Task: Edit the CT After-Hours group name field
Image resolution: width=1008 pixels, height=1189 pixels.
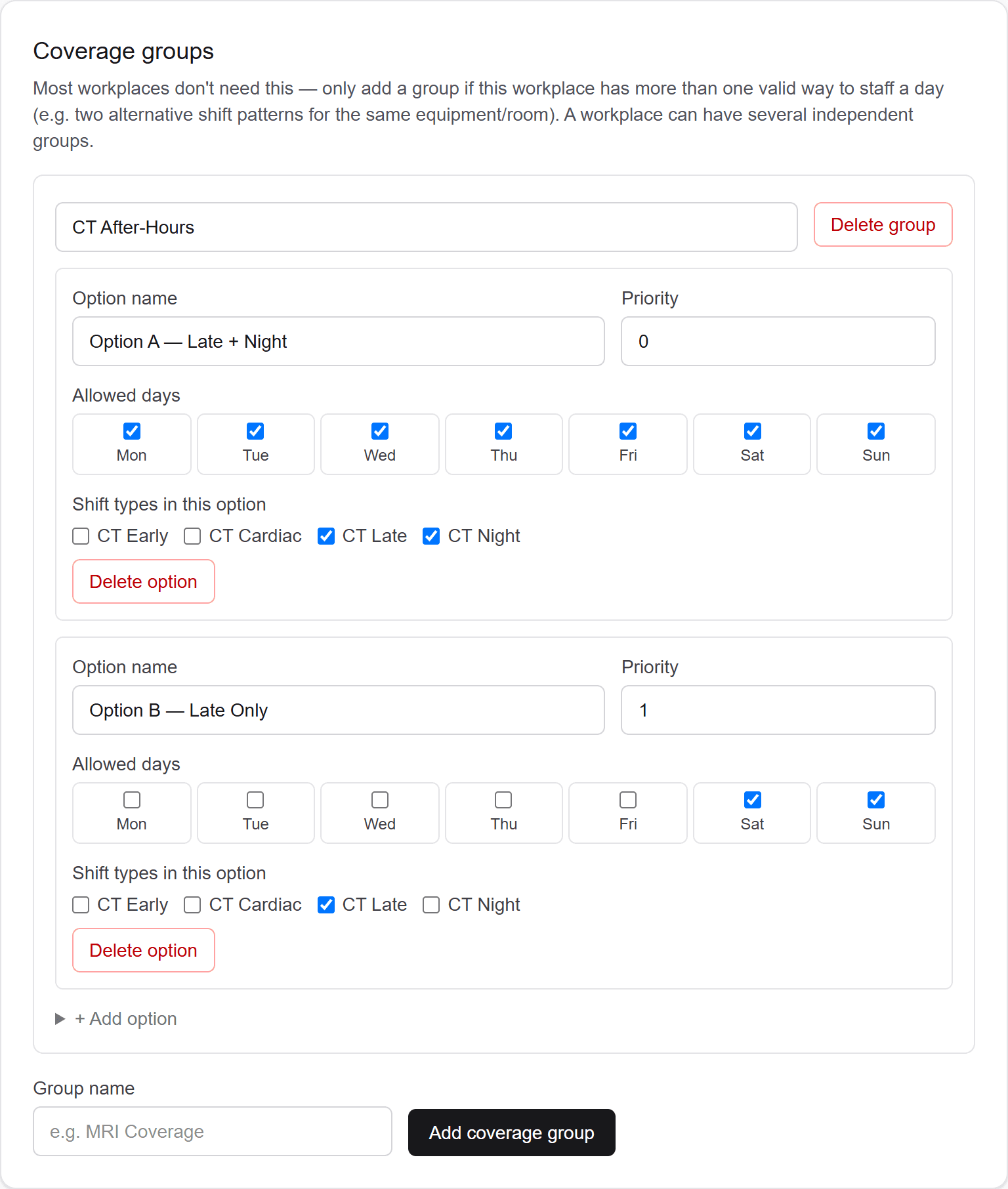Action: coord(427,227)
